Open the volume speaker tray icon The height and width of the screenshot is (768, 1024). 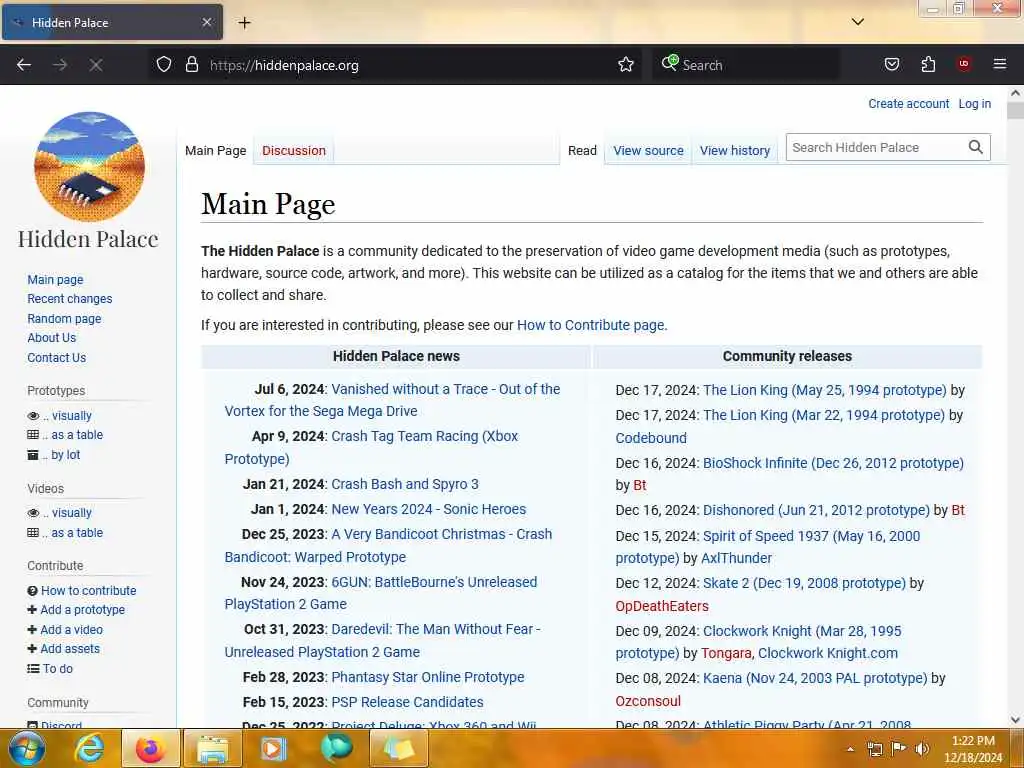tap(922, 749)
